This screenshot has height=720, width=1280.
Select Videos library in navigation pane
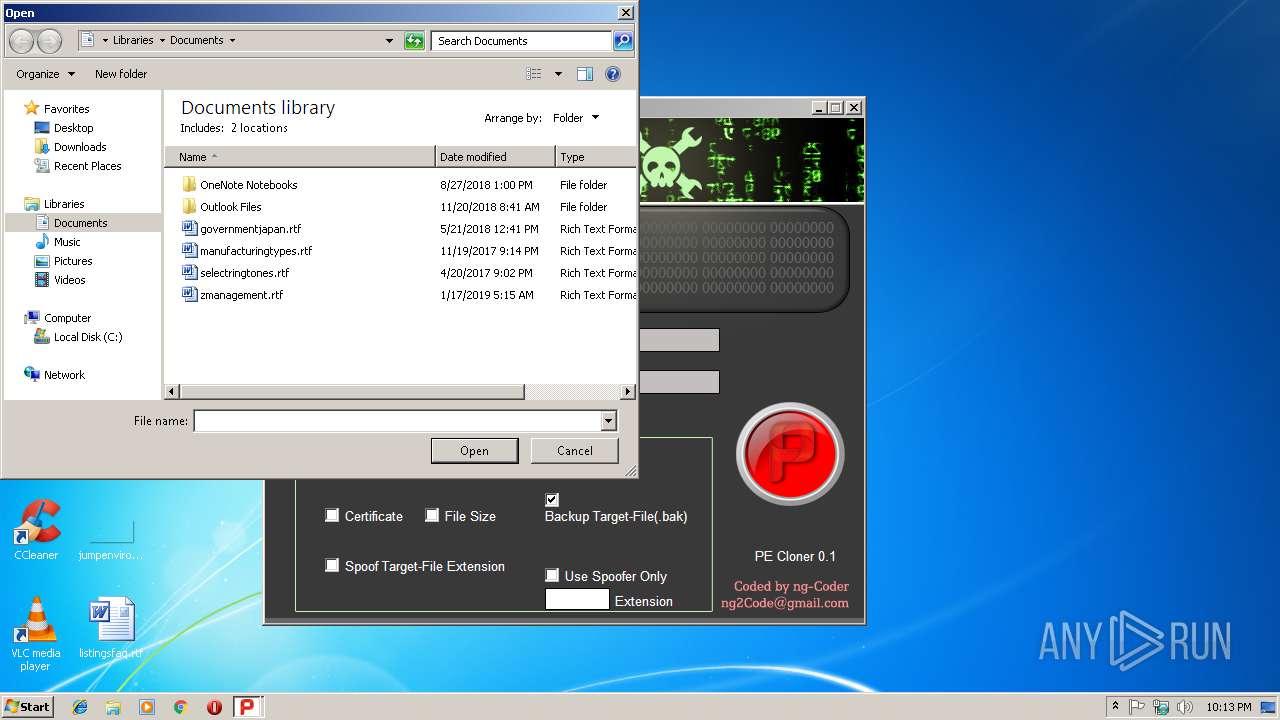tap(69, 280)
